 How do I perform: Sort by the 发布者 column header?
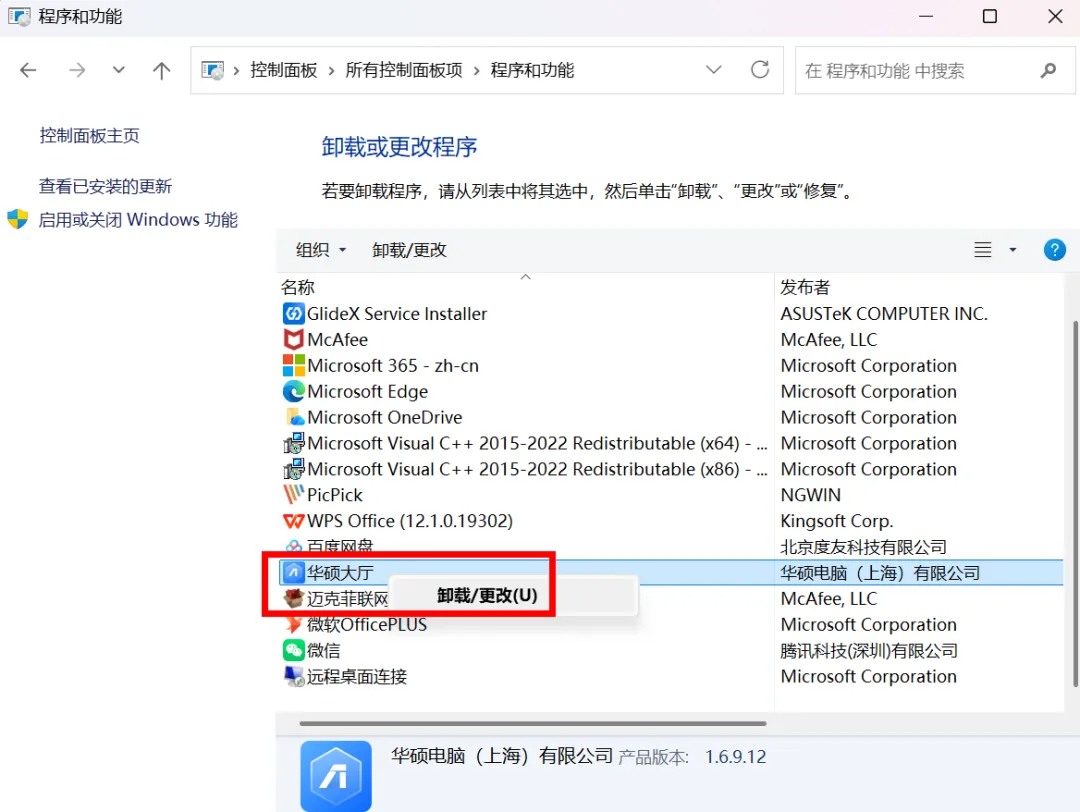pos(805,287)
